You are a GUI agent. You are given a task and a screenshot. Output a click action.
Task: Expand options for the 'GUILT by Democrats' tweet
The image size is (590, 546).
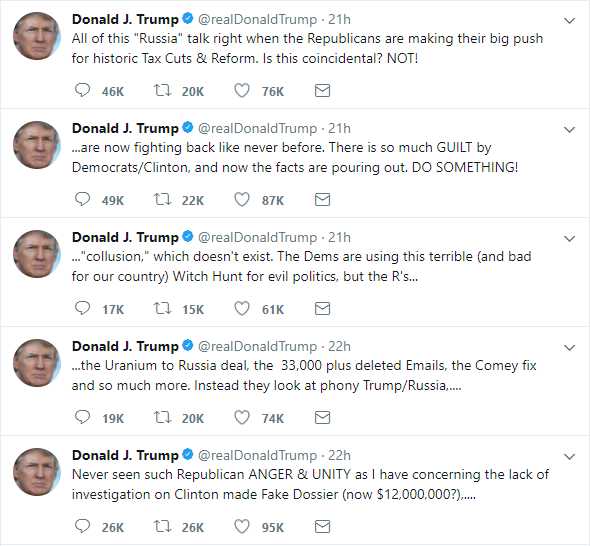tap(570, 130)
